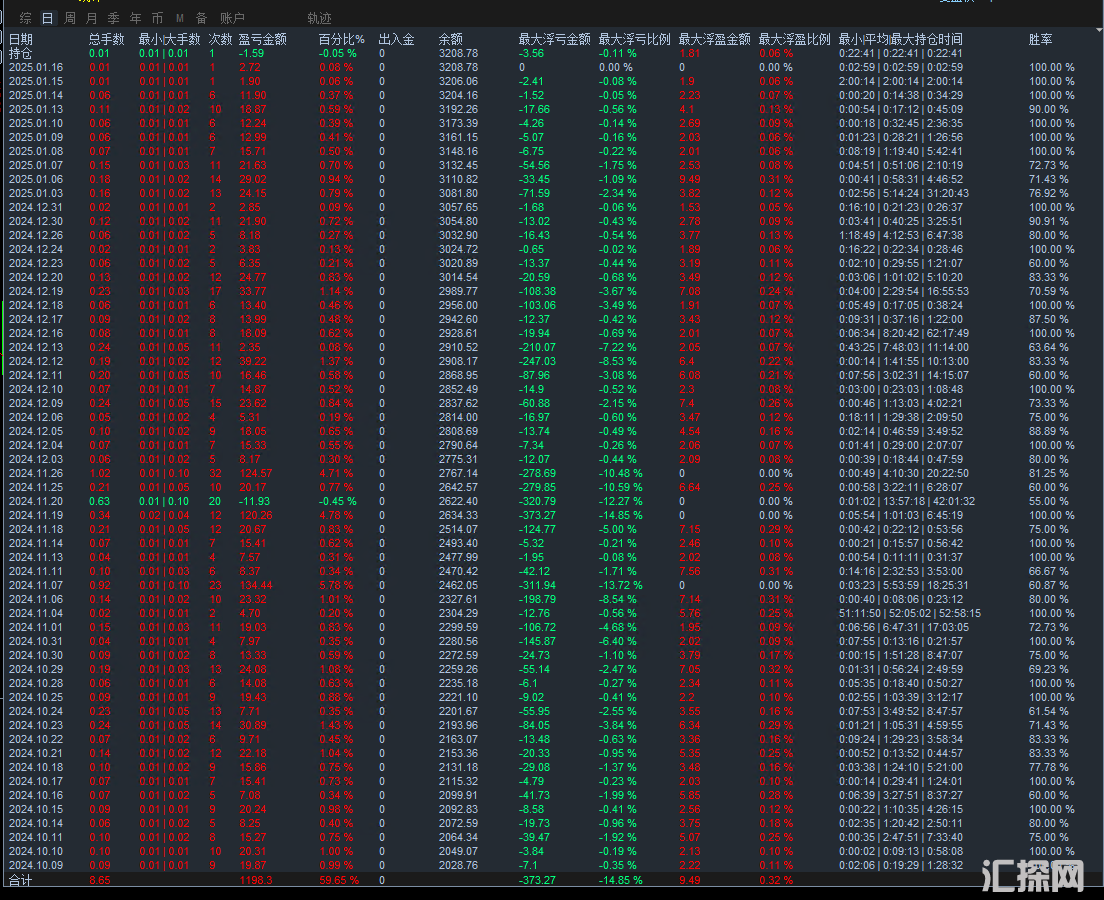Open the 备 notes tab
Screen dimensions: 1104x900
201,18
